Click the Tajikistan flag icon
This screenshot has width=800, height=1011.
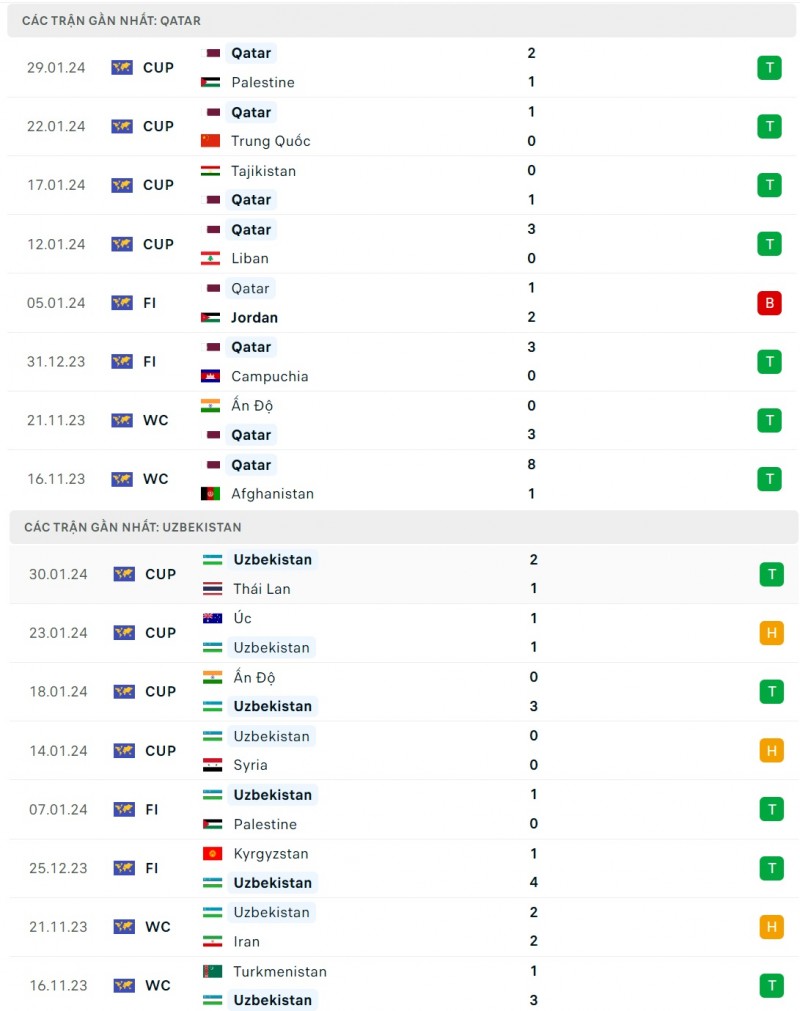coord(210,171)
